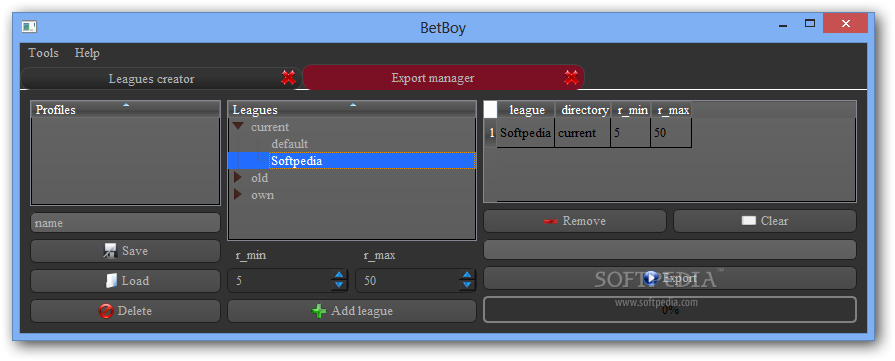Click the Profiles column header
Image resolution: width=895 pixels, height=361 pixels.
point(125,110)
